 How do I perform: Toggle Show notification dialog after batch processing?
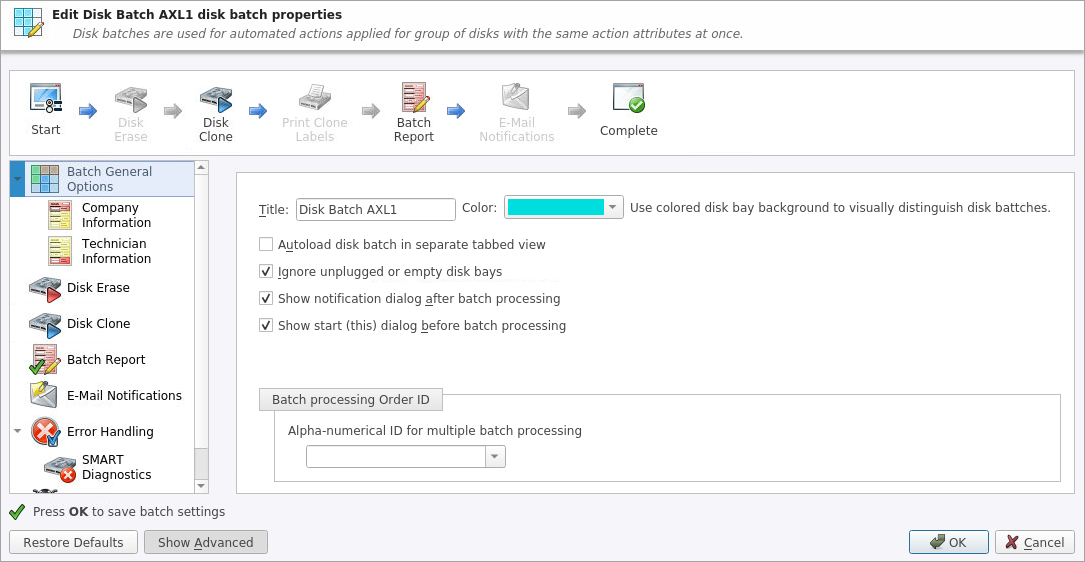[266, 298]
